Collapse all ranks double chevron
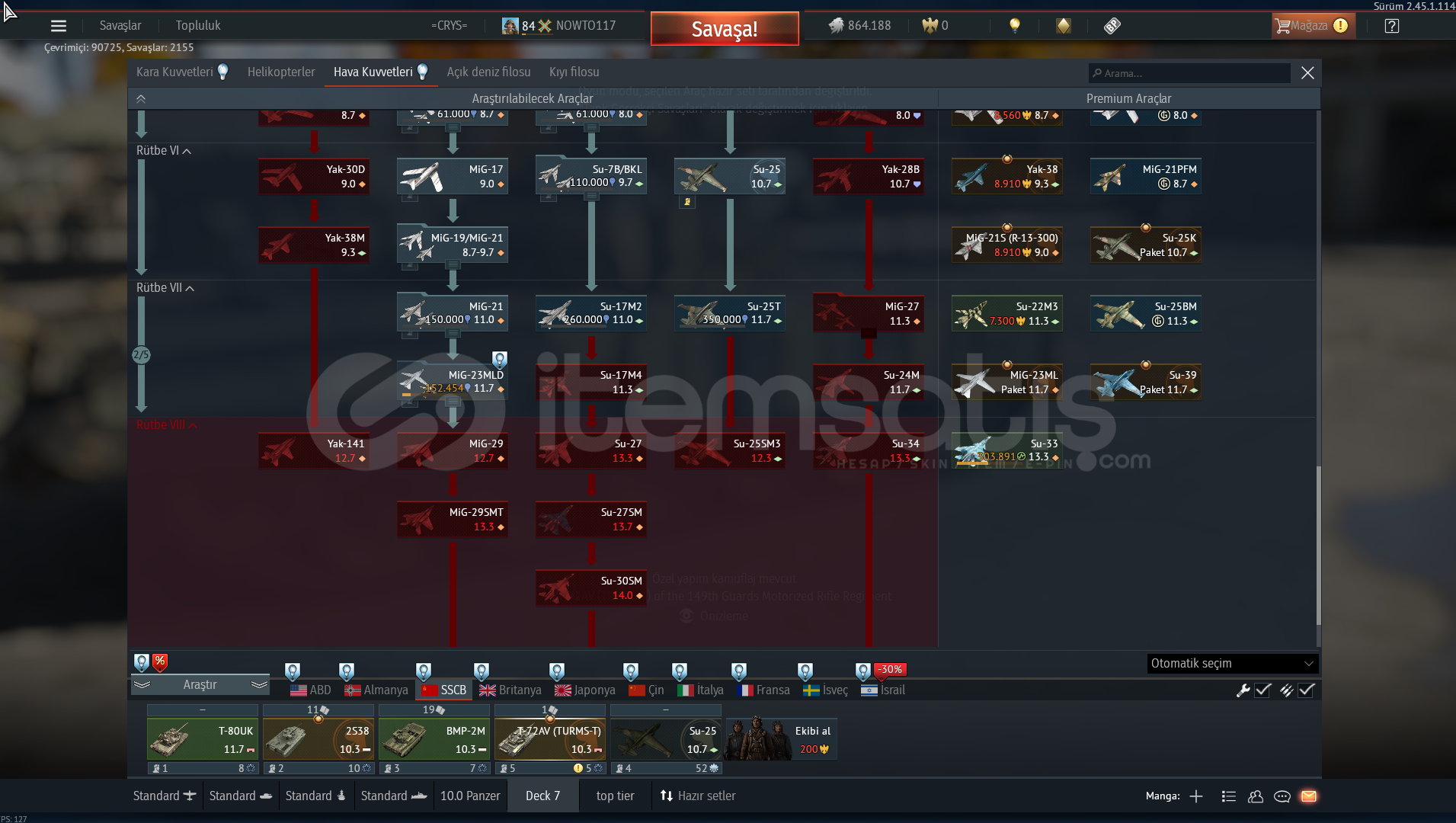The image size is (1456, 823). 141,98
